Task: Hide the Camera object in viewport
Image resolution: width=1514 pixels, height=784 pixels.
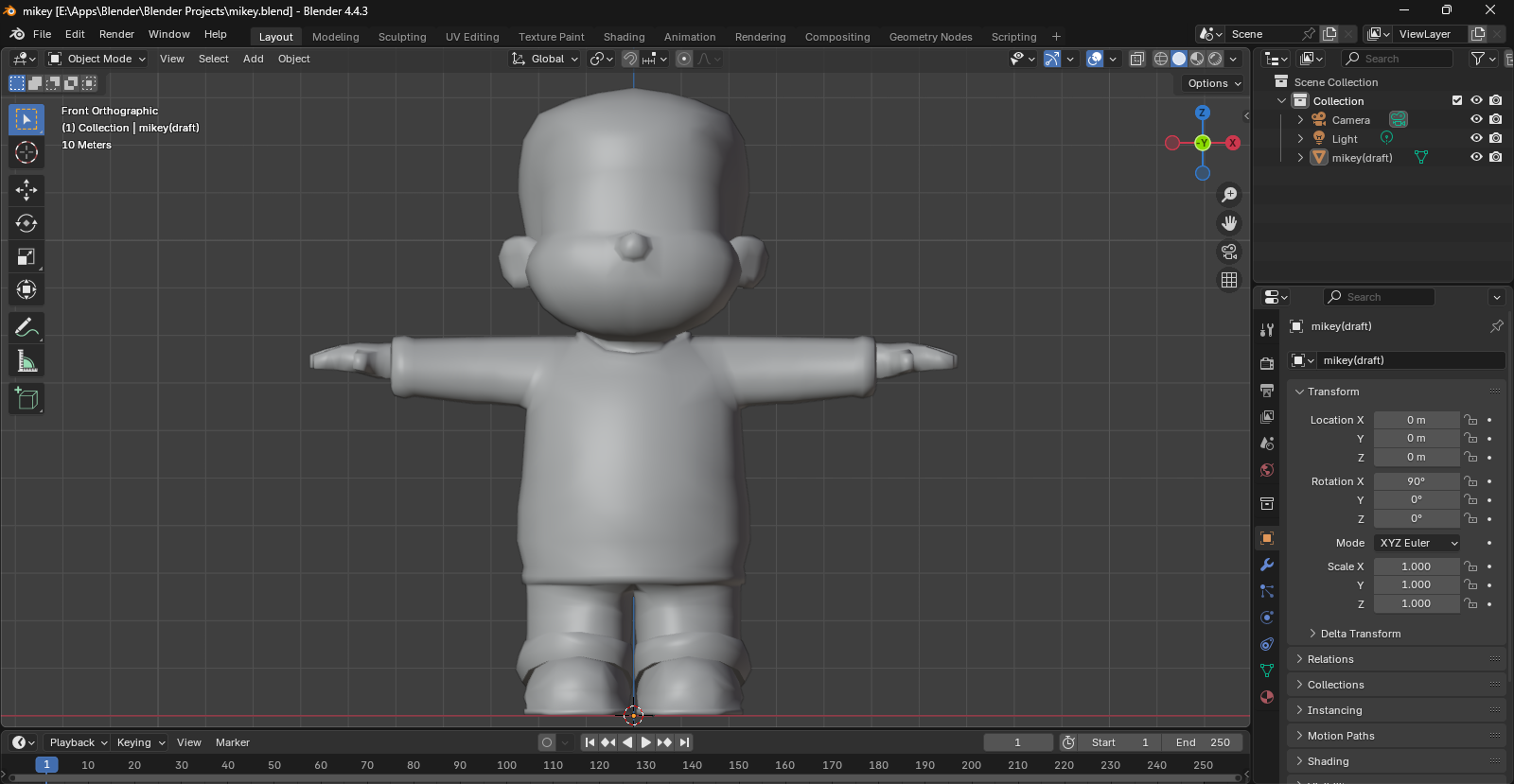Action: pos(1476,119)
